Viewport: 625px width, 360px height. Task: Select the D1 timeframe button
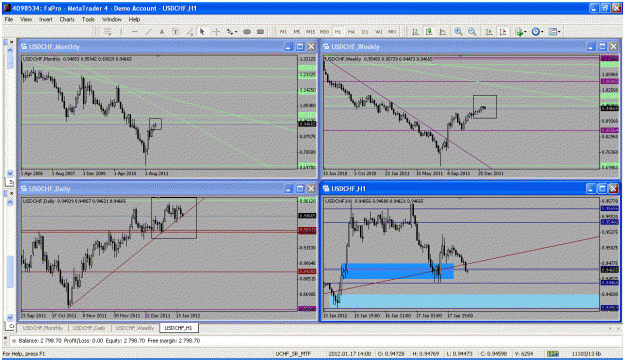365,32
